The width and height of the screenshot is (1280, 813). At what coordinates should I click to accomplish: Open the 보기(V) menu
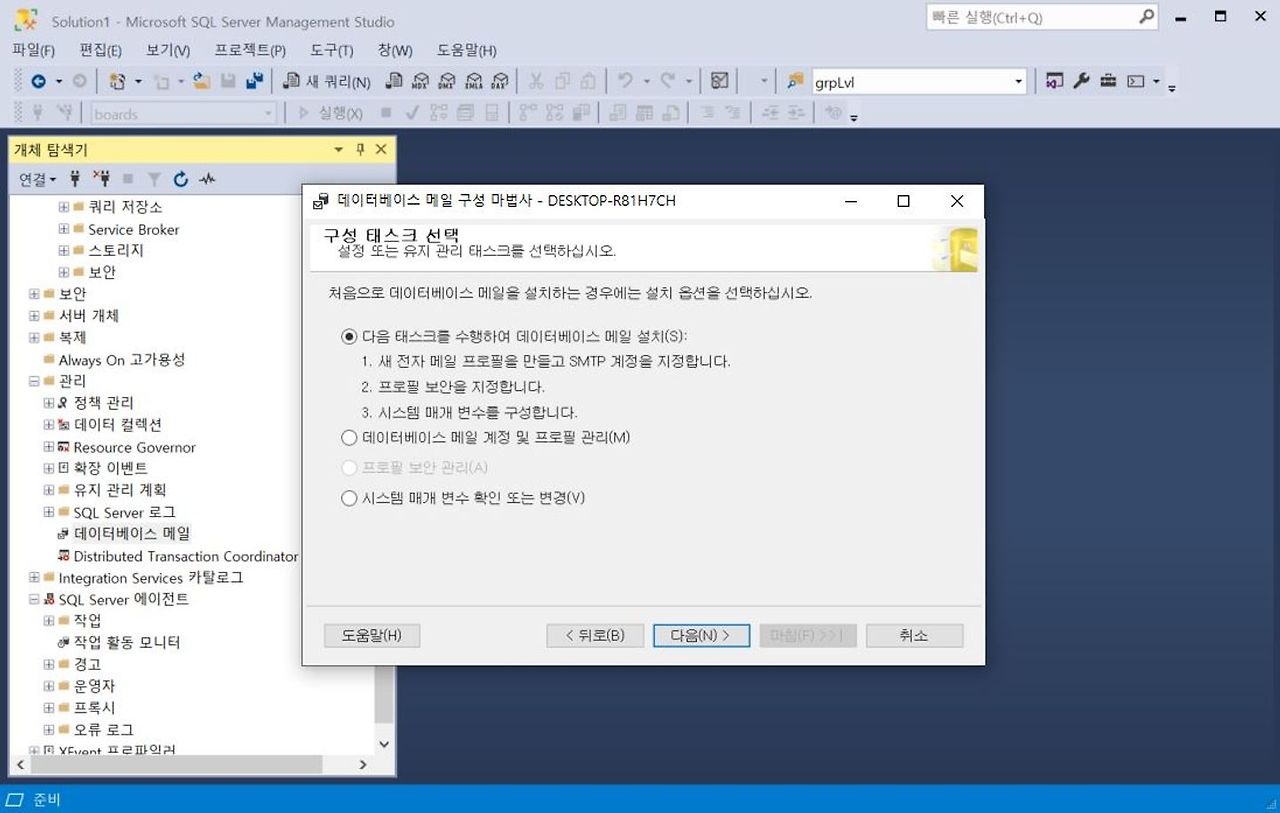tap(168, 50)
